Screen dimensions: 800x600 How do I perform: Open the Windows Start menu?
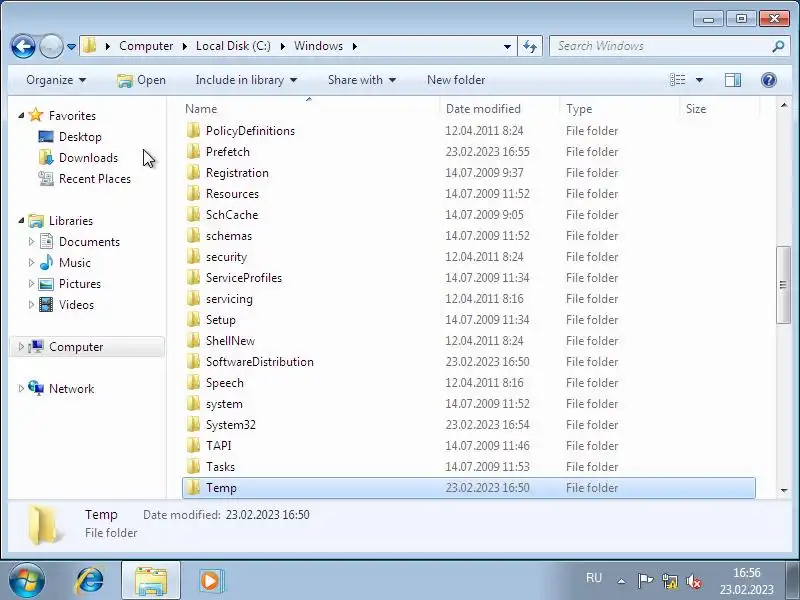[x=26, y=580]
